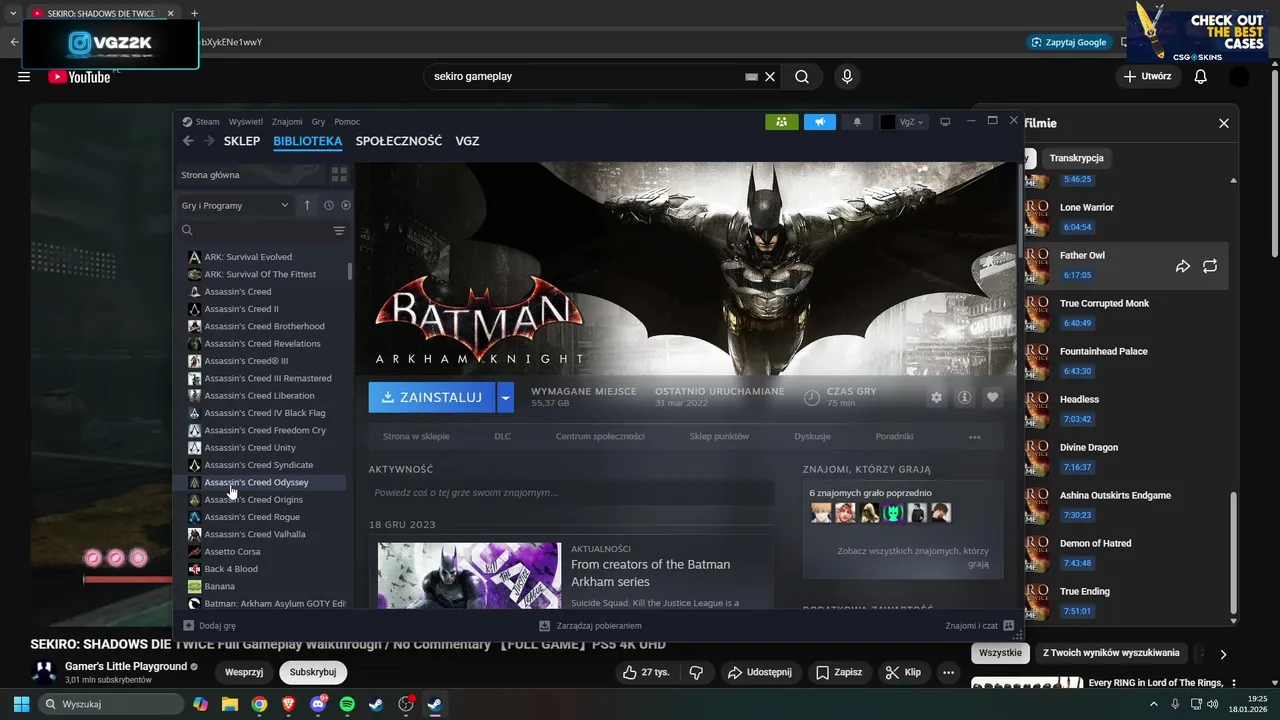The image size is (1280, 720).
Task: Create a Klip from the video
Action: point(903,672)
